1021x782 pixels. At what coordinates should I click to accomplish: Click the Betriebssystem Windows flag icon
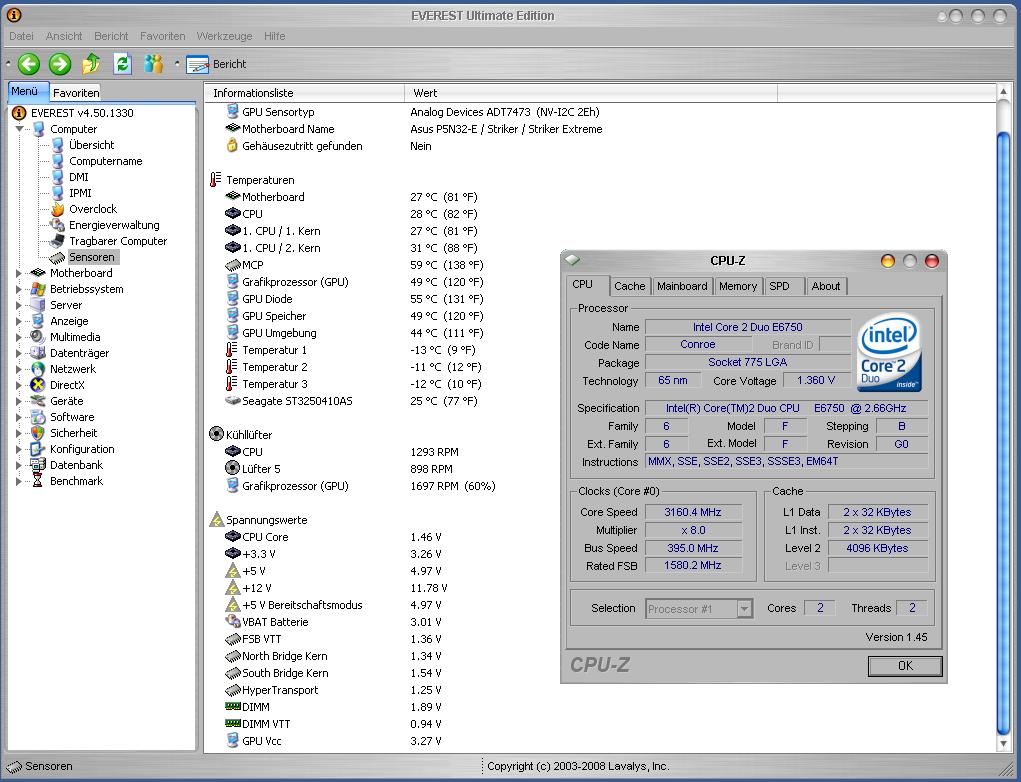click(38, 289)
